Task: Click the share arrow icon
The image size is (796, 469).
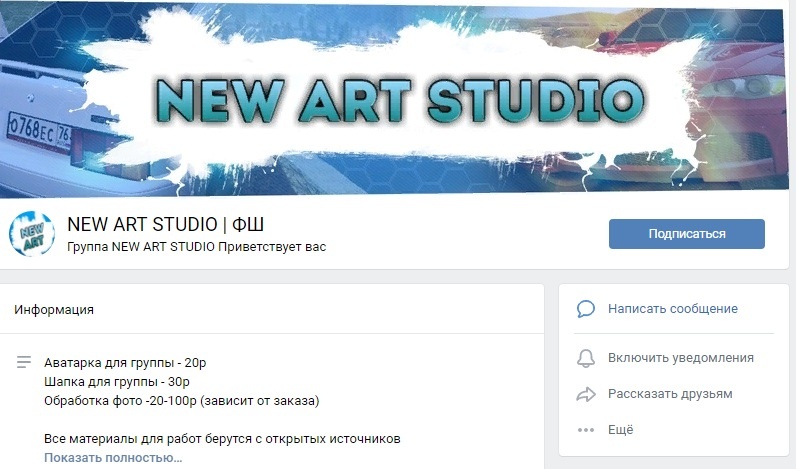Action: [x=585, y=394]
